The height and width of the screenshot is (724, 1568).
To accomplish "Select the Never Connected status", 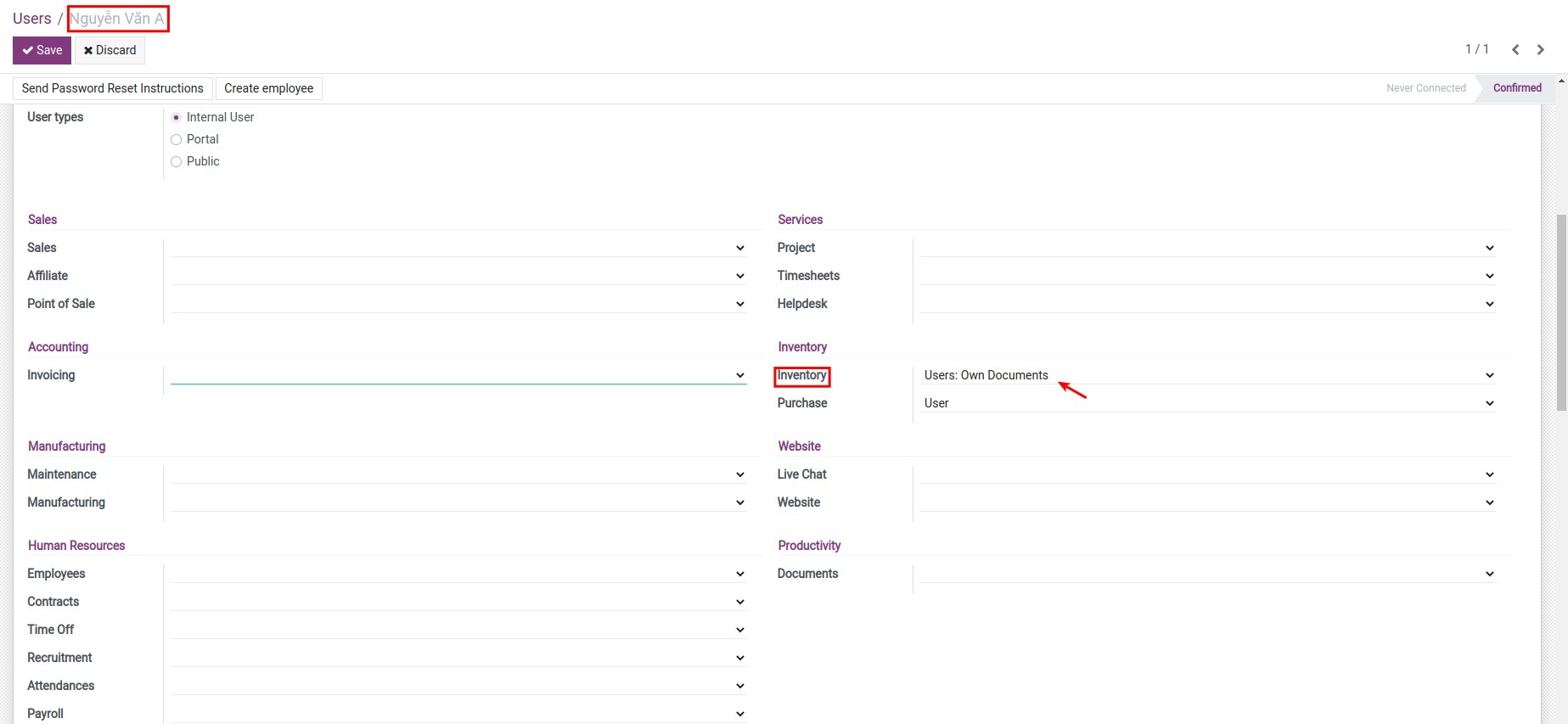I will click(x=1425, y=88).
